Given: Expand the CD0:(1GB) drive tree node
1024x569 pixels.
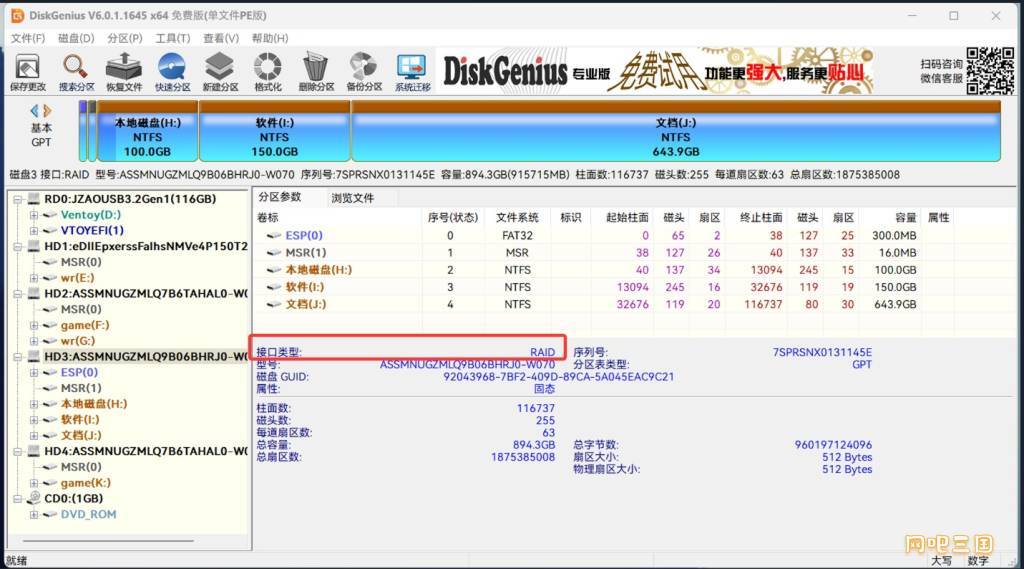Looking at the screenshot, I should (19, 498).
